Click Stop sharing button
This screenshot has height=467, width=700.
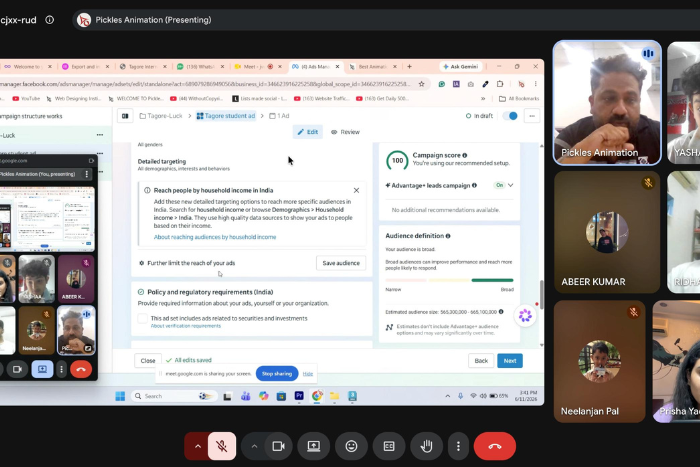[277, 374]
